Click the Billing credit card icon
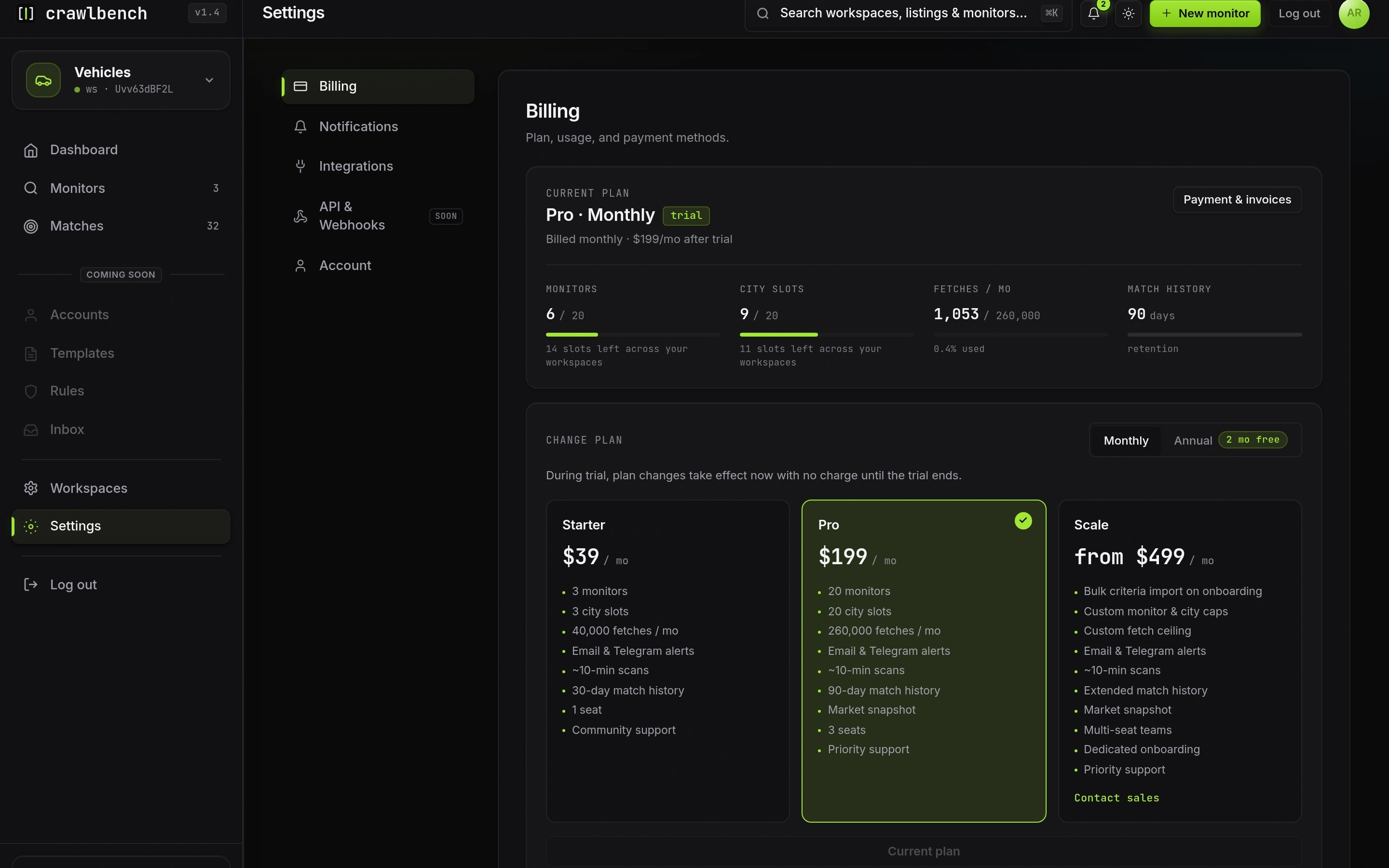1389x868 pixels. click(x=300, y=86)
